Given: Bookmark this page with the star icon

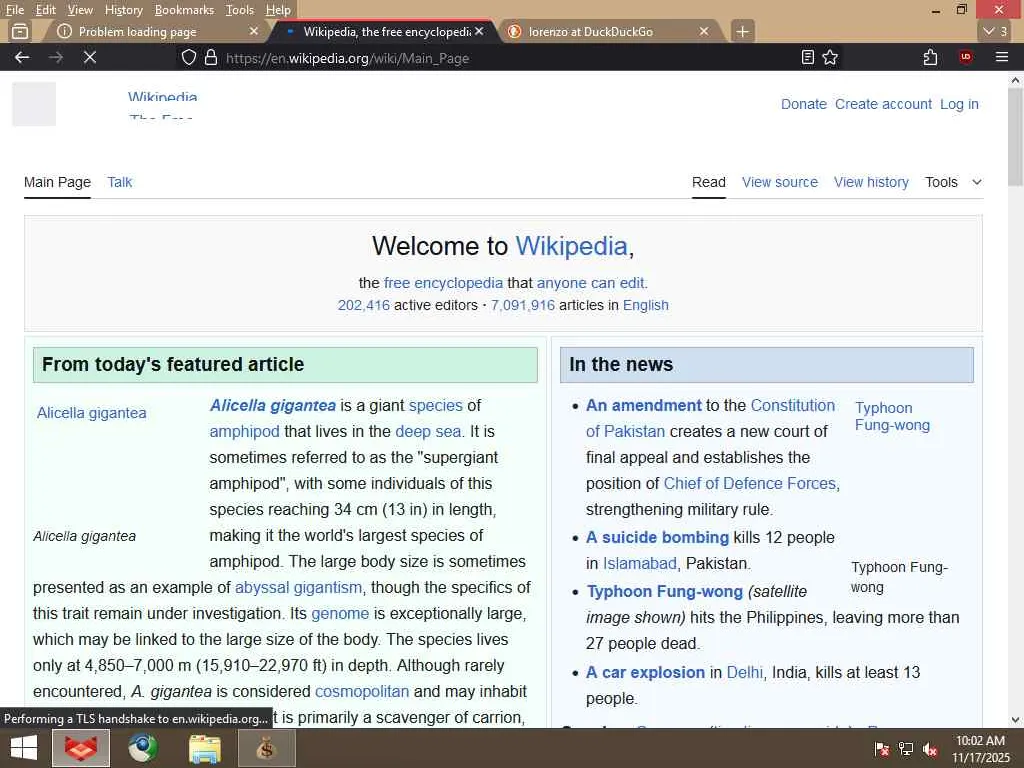Looking at the screenshot, I should [830, 57].
